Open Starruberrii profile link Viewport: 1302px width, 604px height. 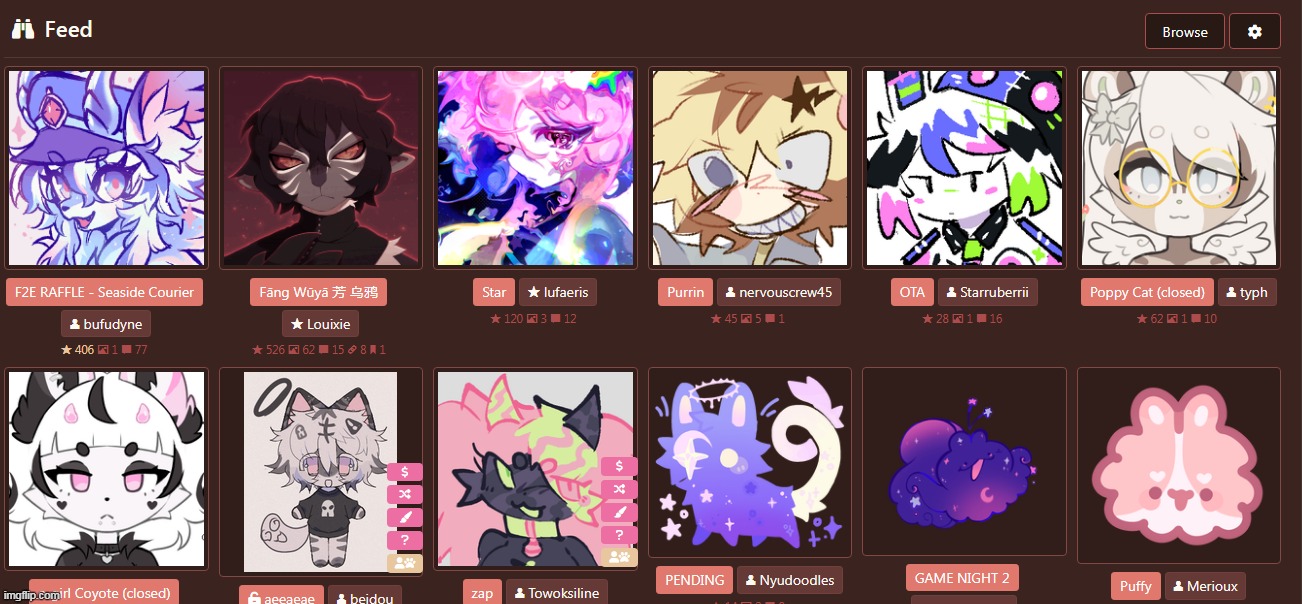coord(988,292)
